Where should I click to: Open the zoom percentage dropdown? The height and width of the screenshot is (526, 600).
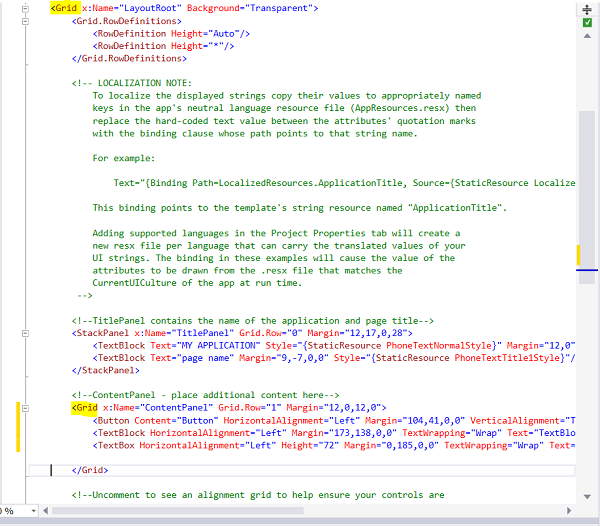tap(34, 511)
